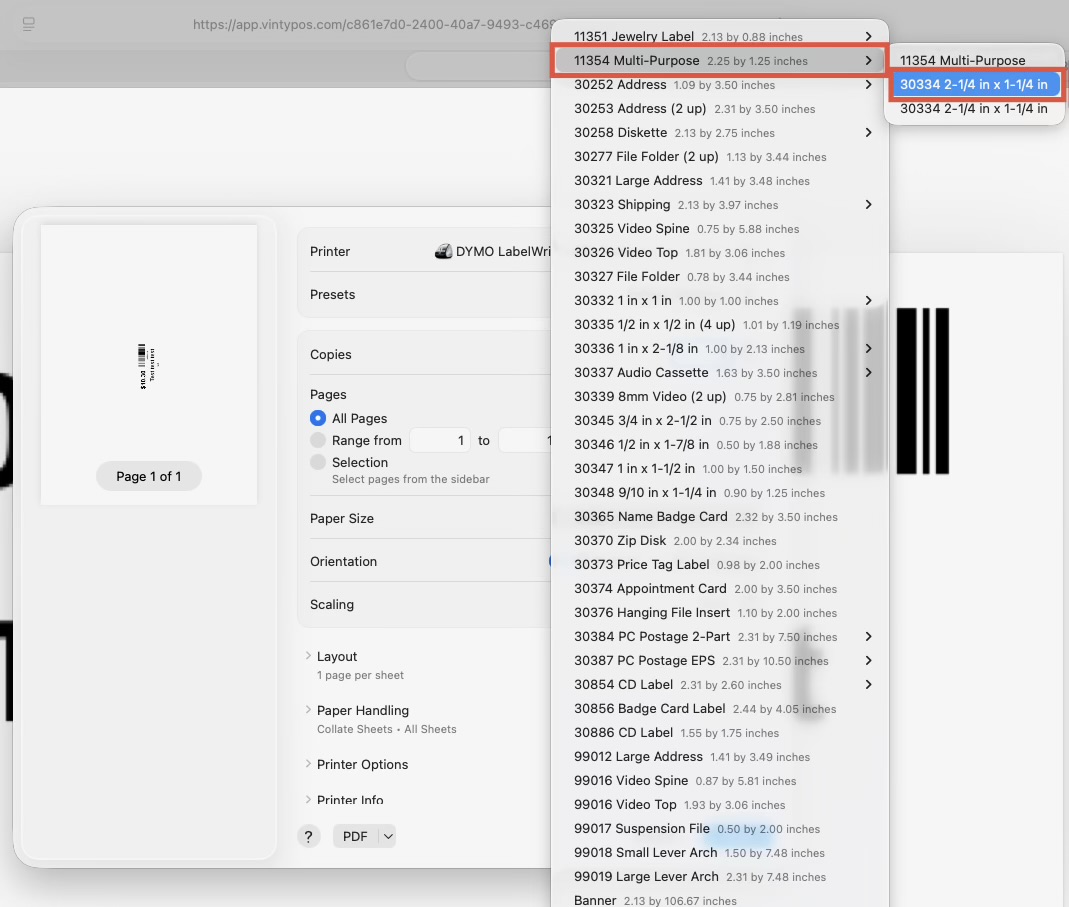1069x907 pixels.
Task: Click the sidebar icon in browser top bar
Action: click(29, 25)
